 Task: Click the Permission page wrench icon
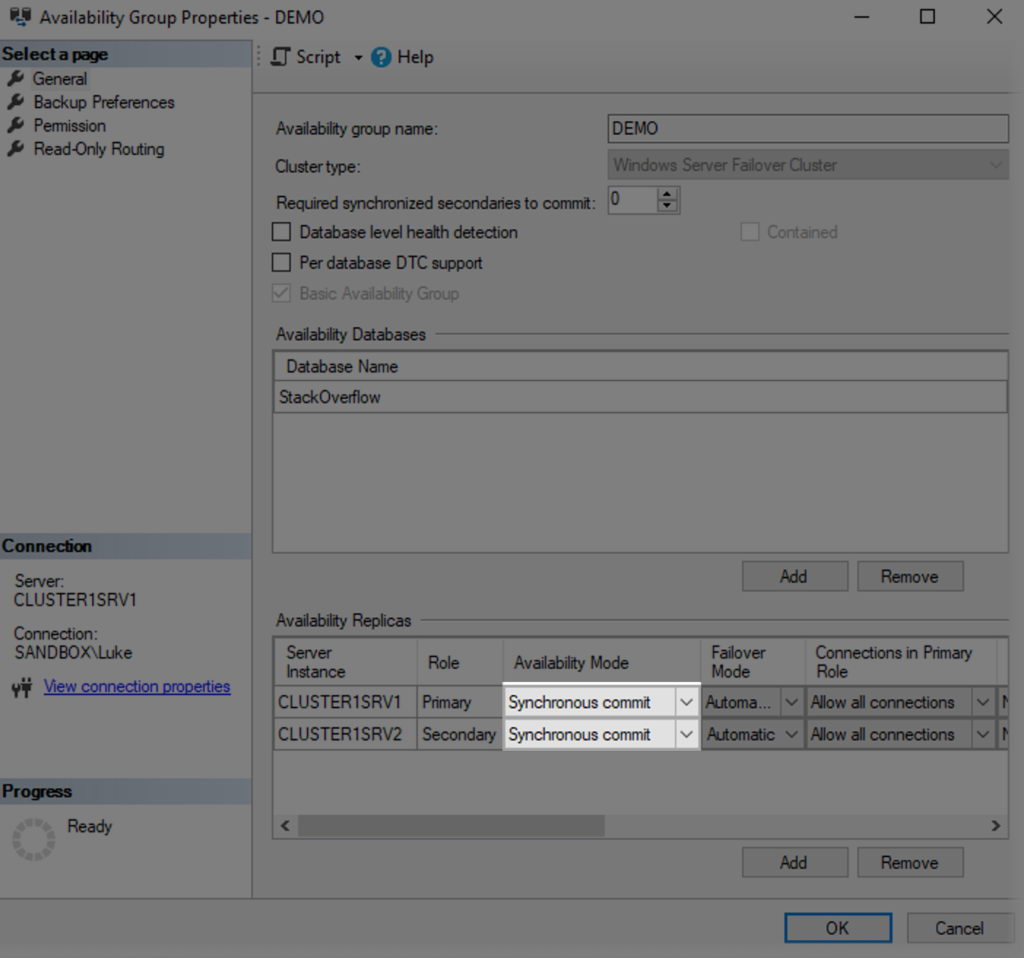click(18, 125)
